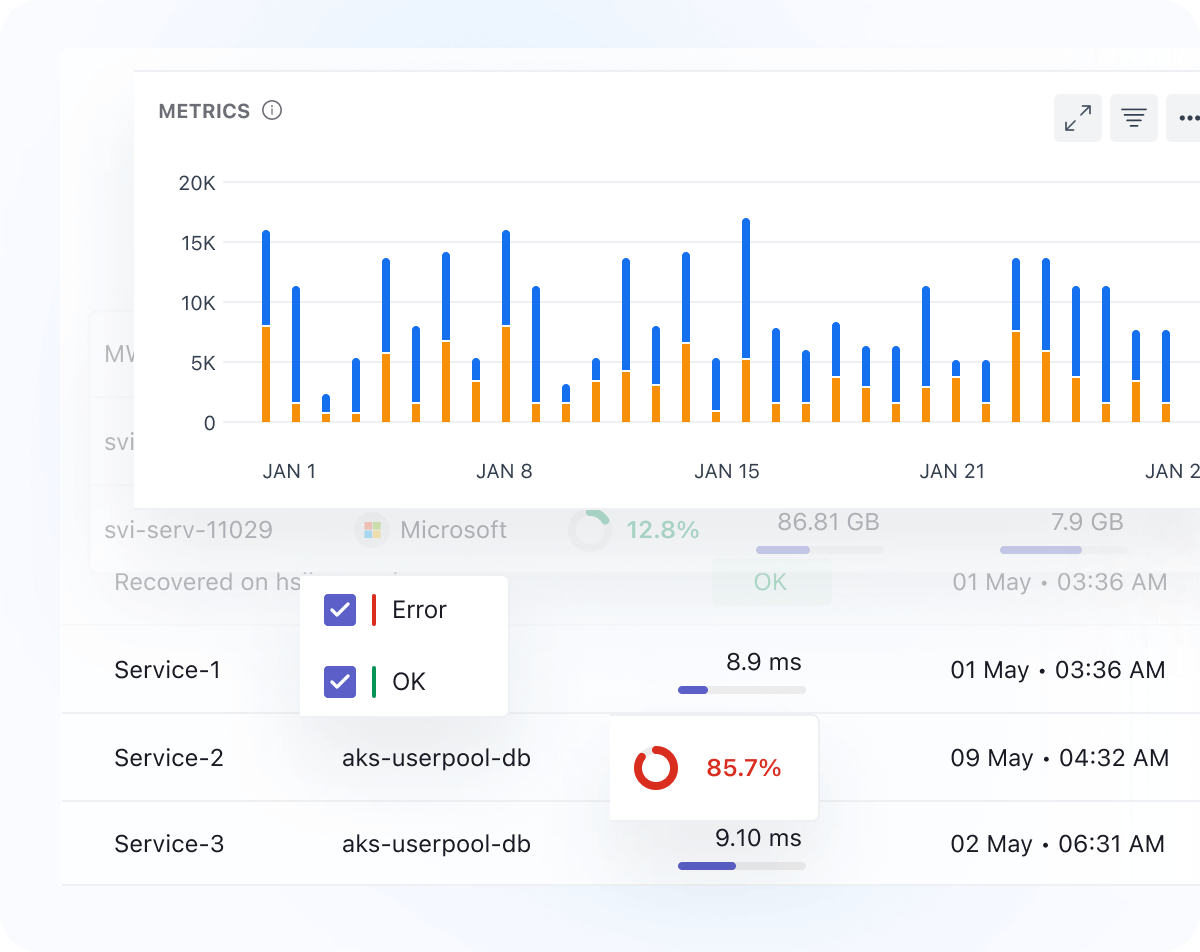
Task: Click the 8.9 ms latency bar
Action: coord(741,690)
